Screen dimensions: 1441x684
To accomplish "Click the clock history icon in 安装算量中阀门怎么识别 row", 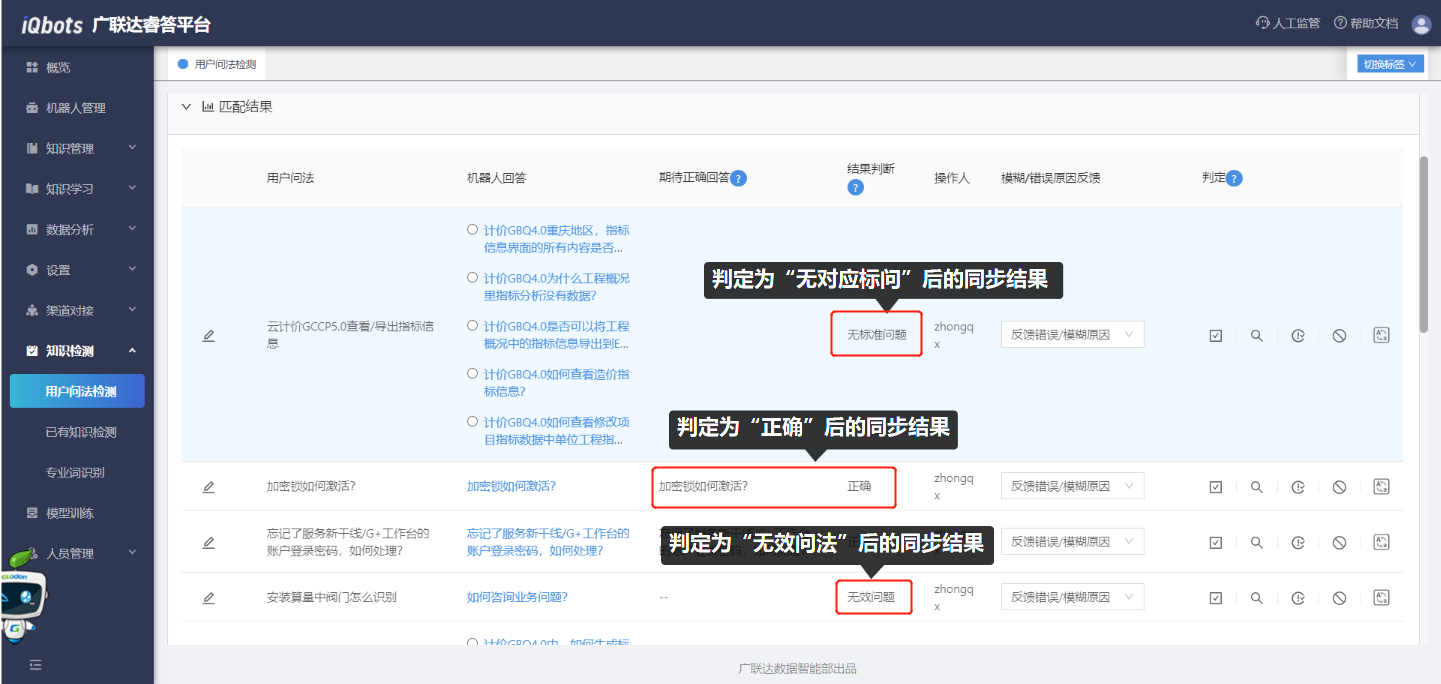I will (x=1298, y=598).
